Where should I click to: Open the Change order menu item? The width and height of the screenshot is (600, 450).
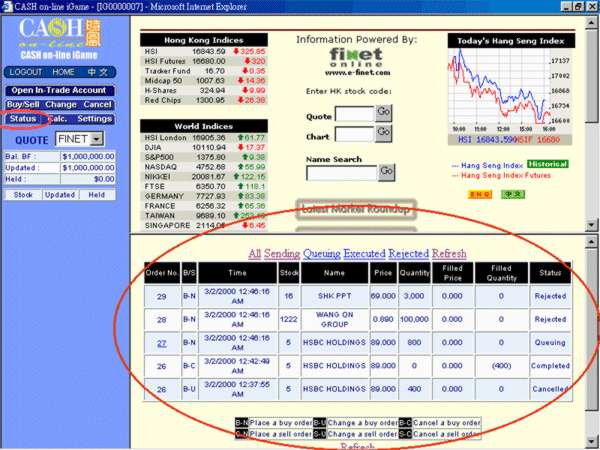(x=61, y=104)
